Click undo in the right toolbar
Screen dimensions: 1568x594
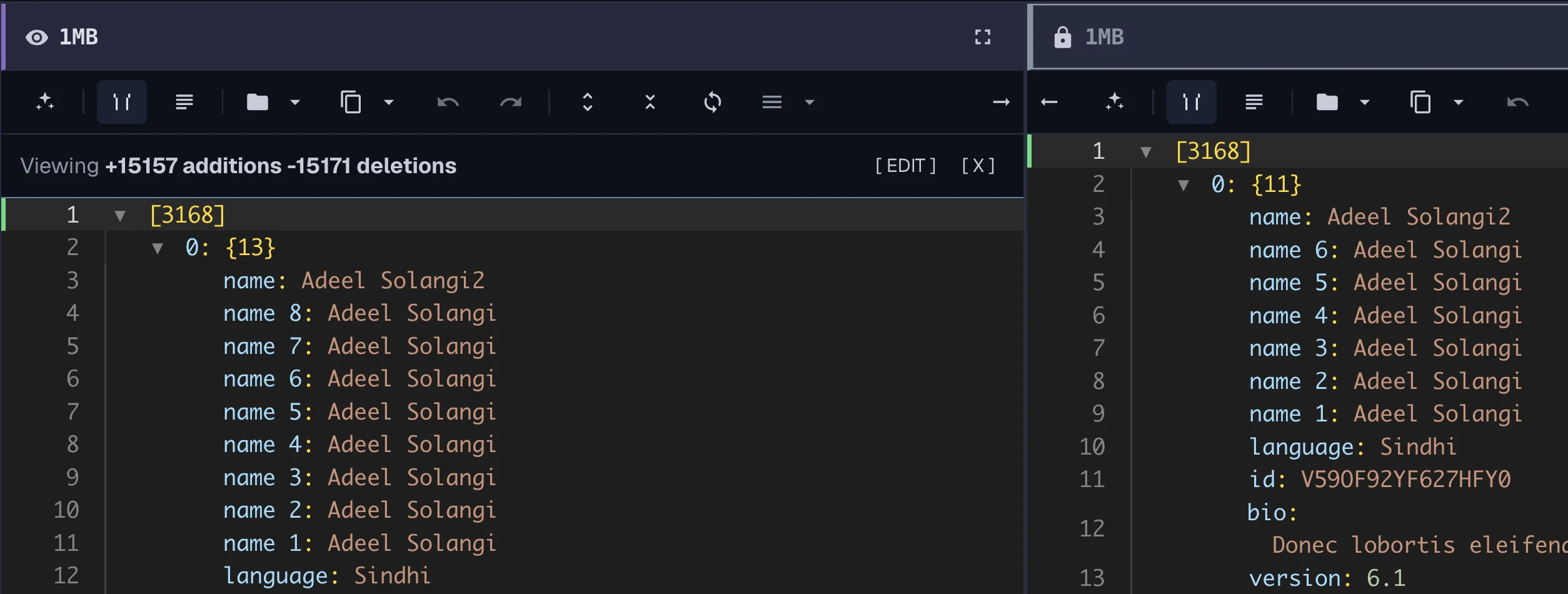[x=1517, y=102]
